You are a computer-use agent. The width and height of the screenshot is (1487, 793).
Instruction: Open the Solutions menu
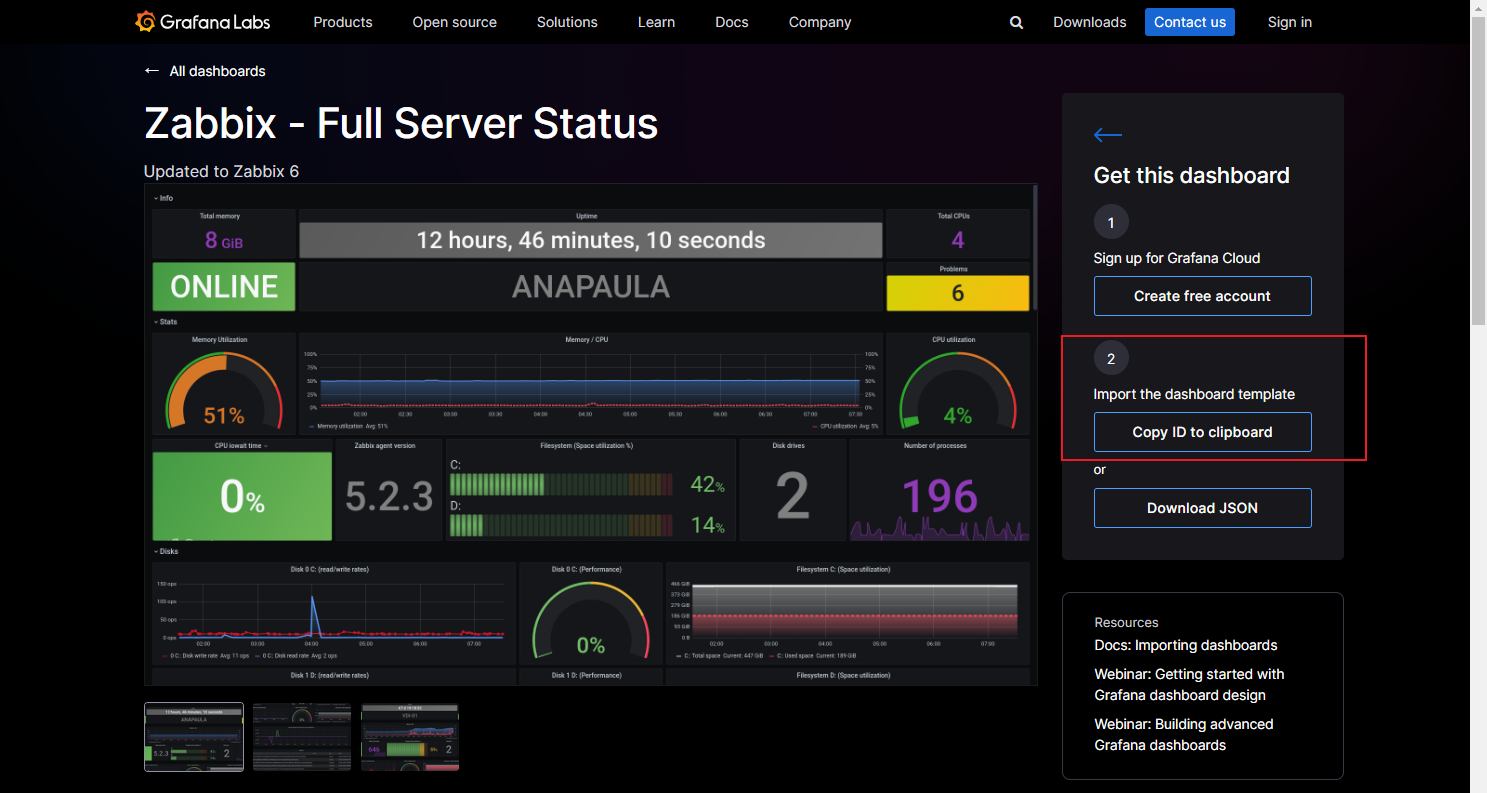[x=567, y=22]
